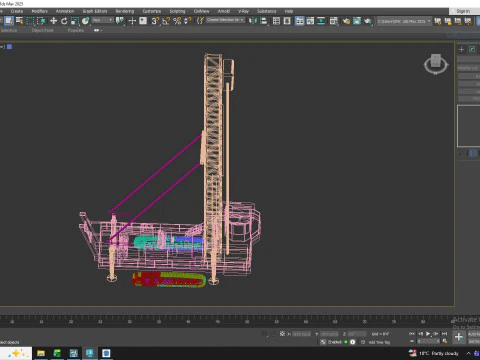Click the Mirror tool icon

coord(253,21)
